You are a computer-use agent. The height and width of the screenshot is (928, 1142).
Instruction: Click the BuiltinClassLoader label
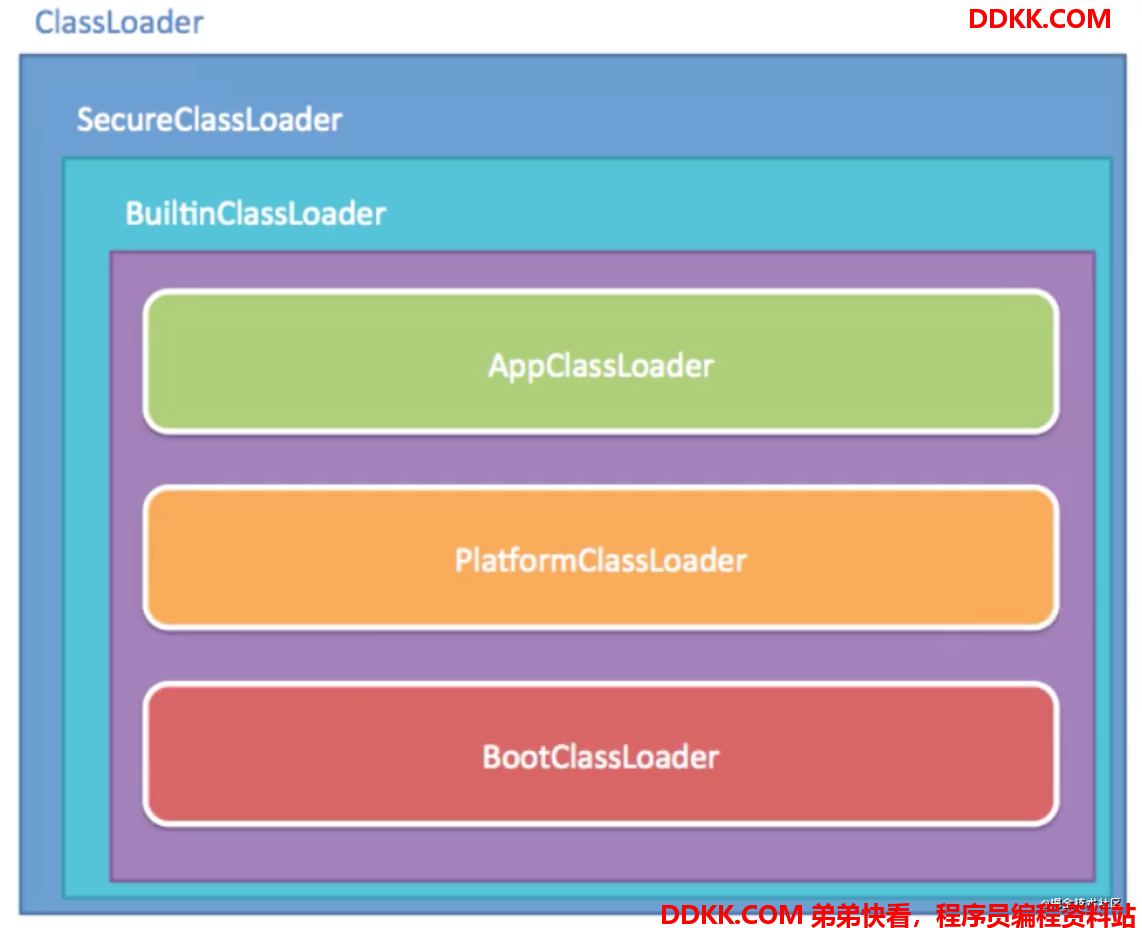255,214
